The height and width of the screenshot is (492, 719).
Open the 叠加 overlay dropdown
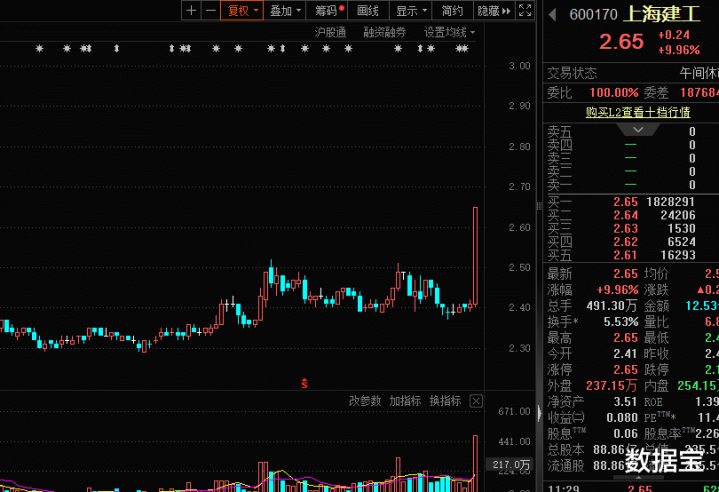284,11
